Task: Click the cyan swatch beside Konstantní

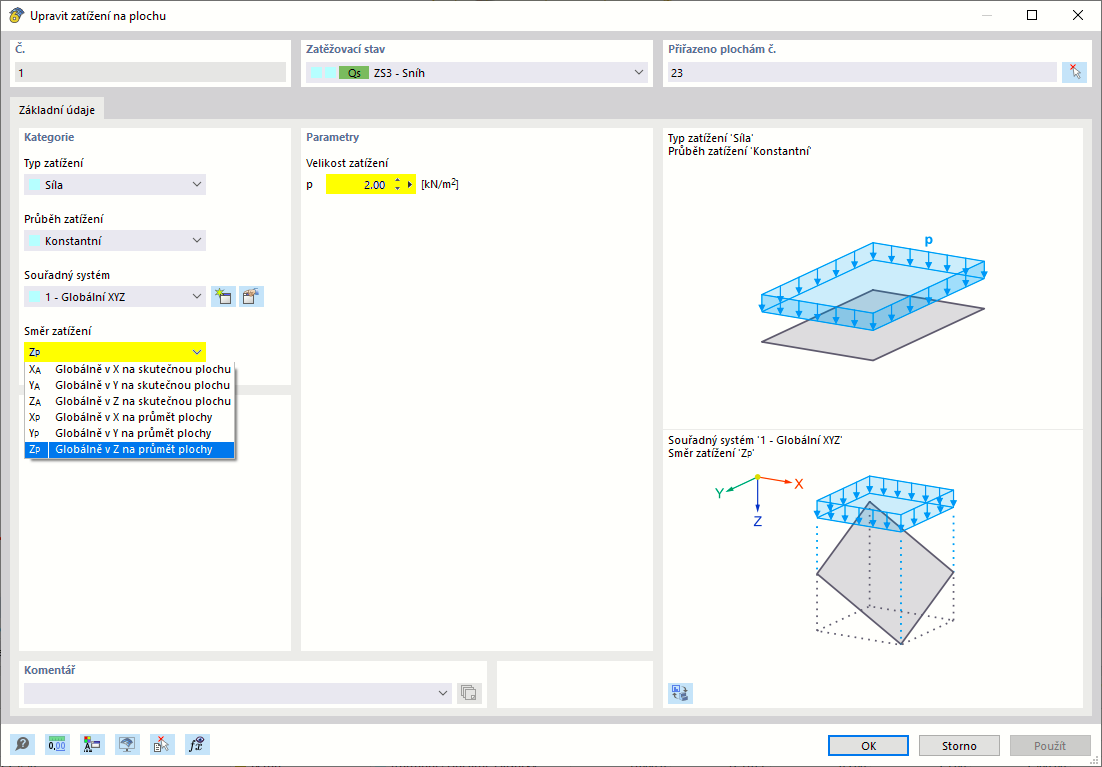Action: click(x=34, y=240)
